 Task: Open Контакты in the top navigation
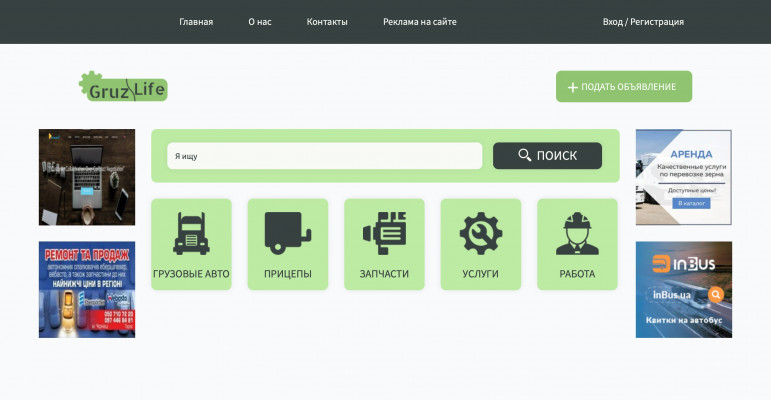point(327,22)
